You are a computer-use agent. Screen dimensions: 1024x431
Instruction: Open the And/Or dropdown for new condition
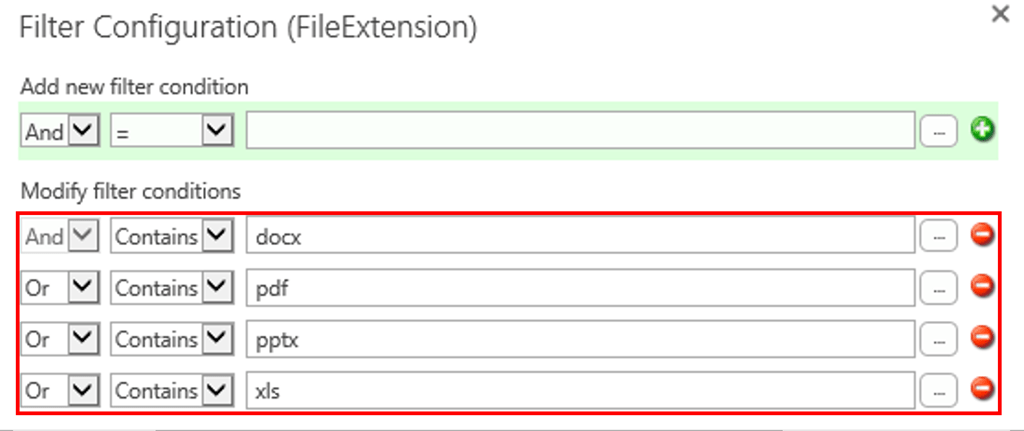tap(61, 131)
